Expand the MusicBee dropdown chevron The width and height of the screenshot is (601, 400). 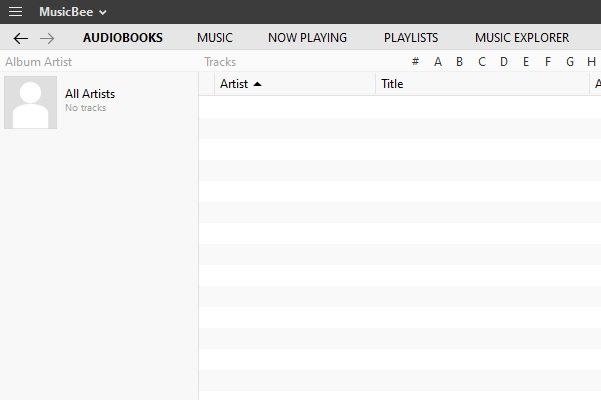[x=102, y=12]
